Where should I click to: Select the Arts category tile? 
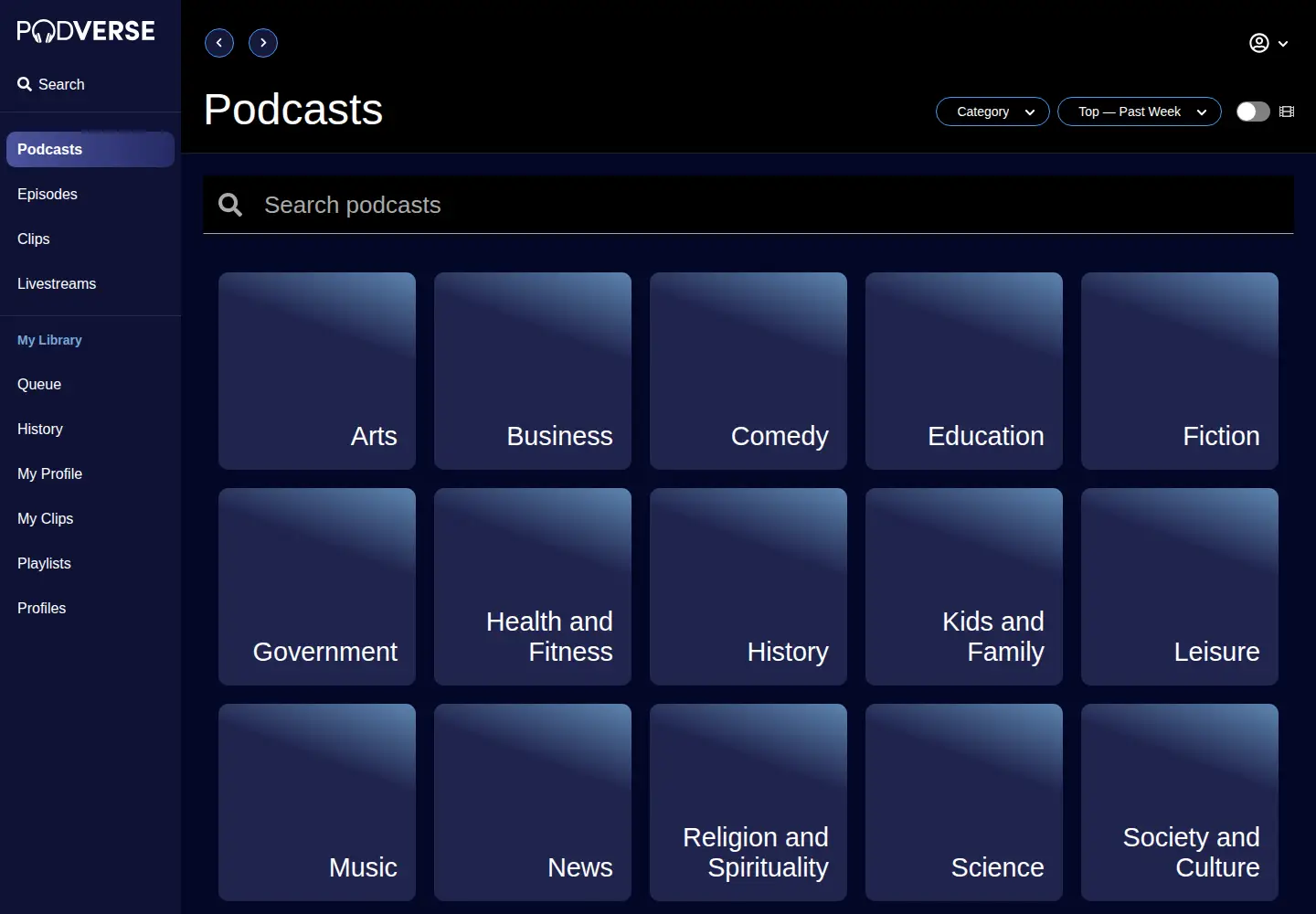click(317, 371)
